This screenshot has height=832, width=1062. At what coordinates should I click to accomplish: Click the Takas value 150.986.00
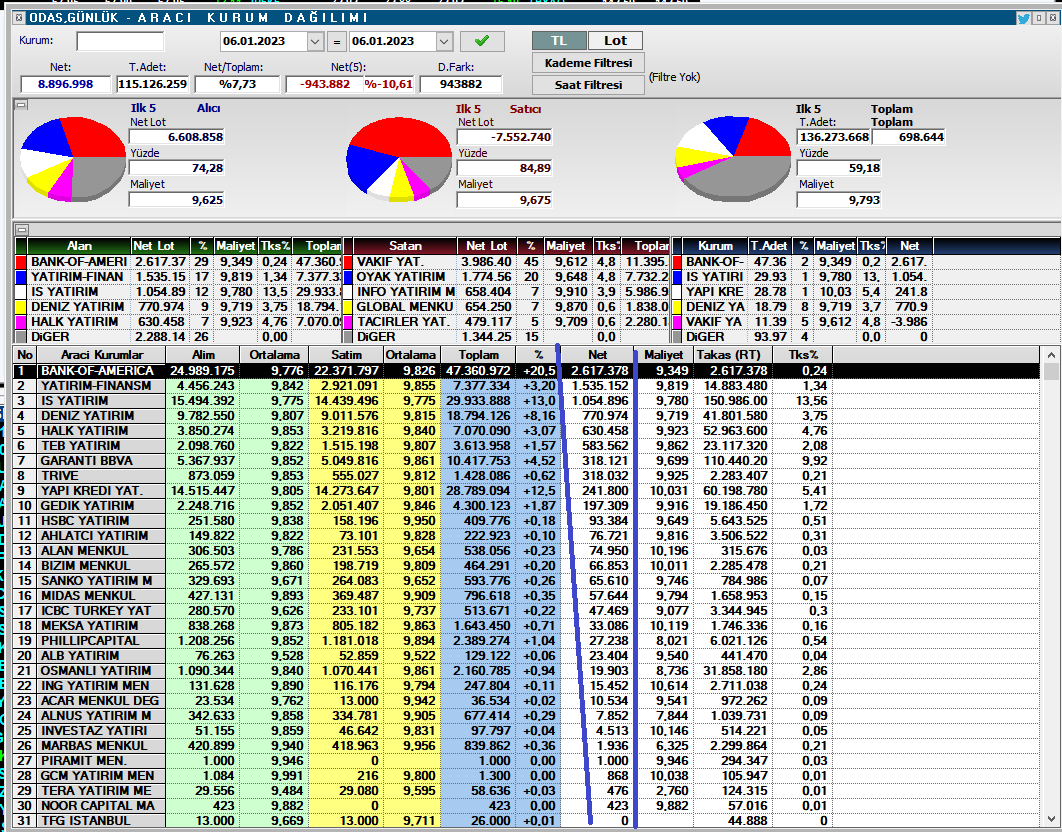(735, 400)
